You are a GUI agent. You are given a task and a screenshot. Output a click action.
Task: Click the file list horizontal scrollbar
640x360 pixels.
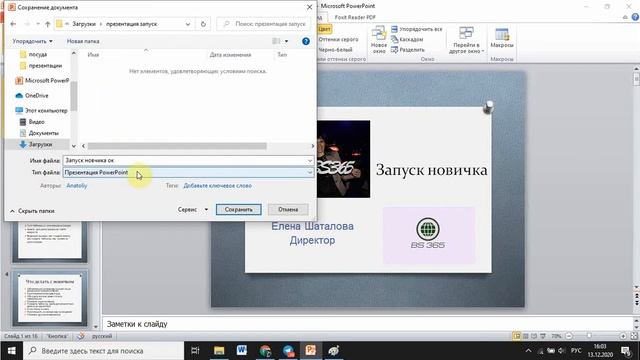click(177, 146)
